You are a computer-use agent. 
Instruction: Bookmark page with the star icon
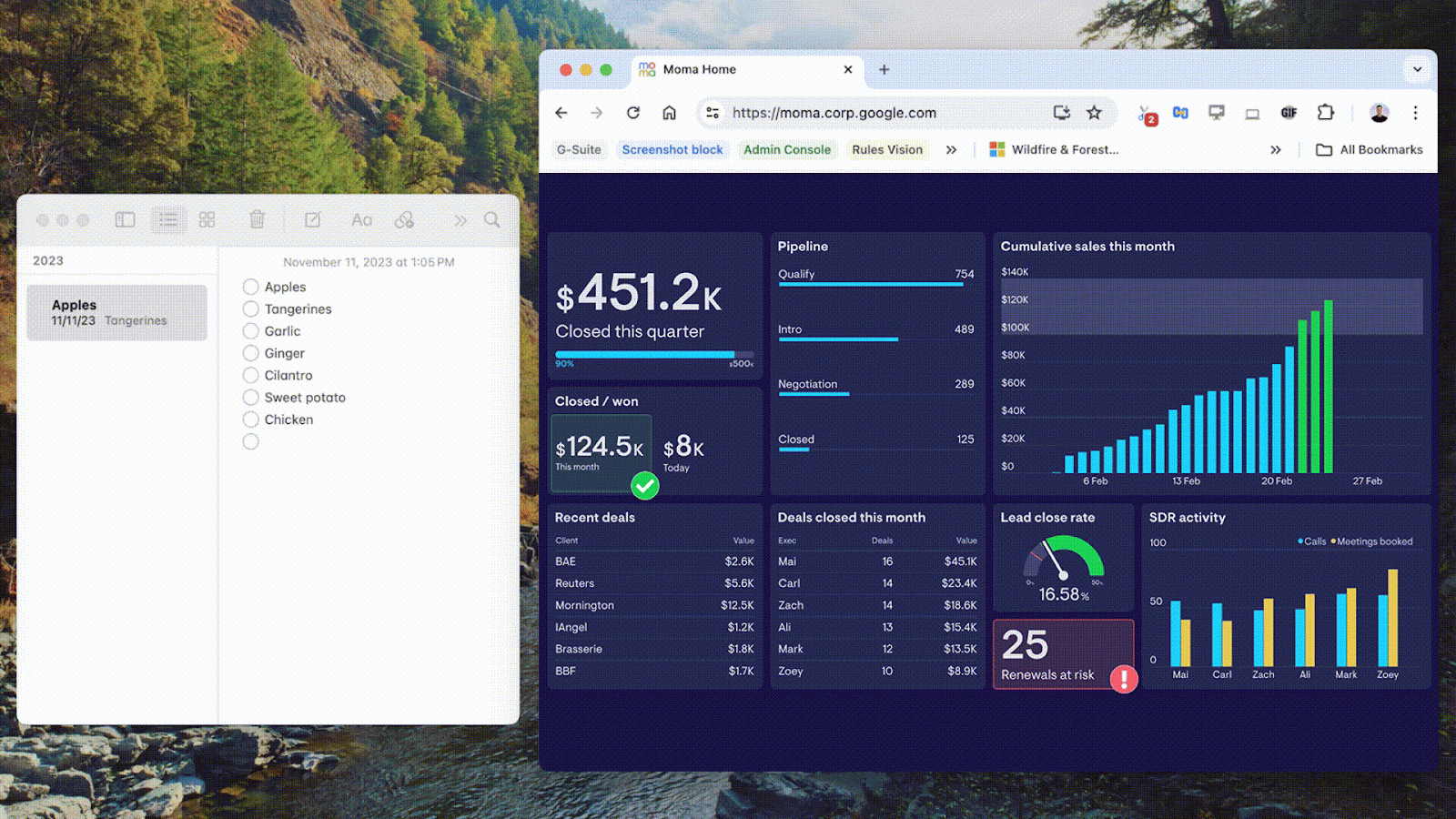1094,113
